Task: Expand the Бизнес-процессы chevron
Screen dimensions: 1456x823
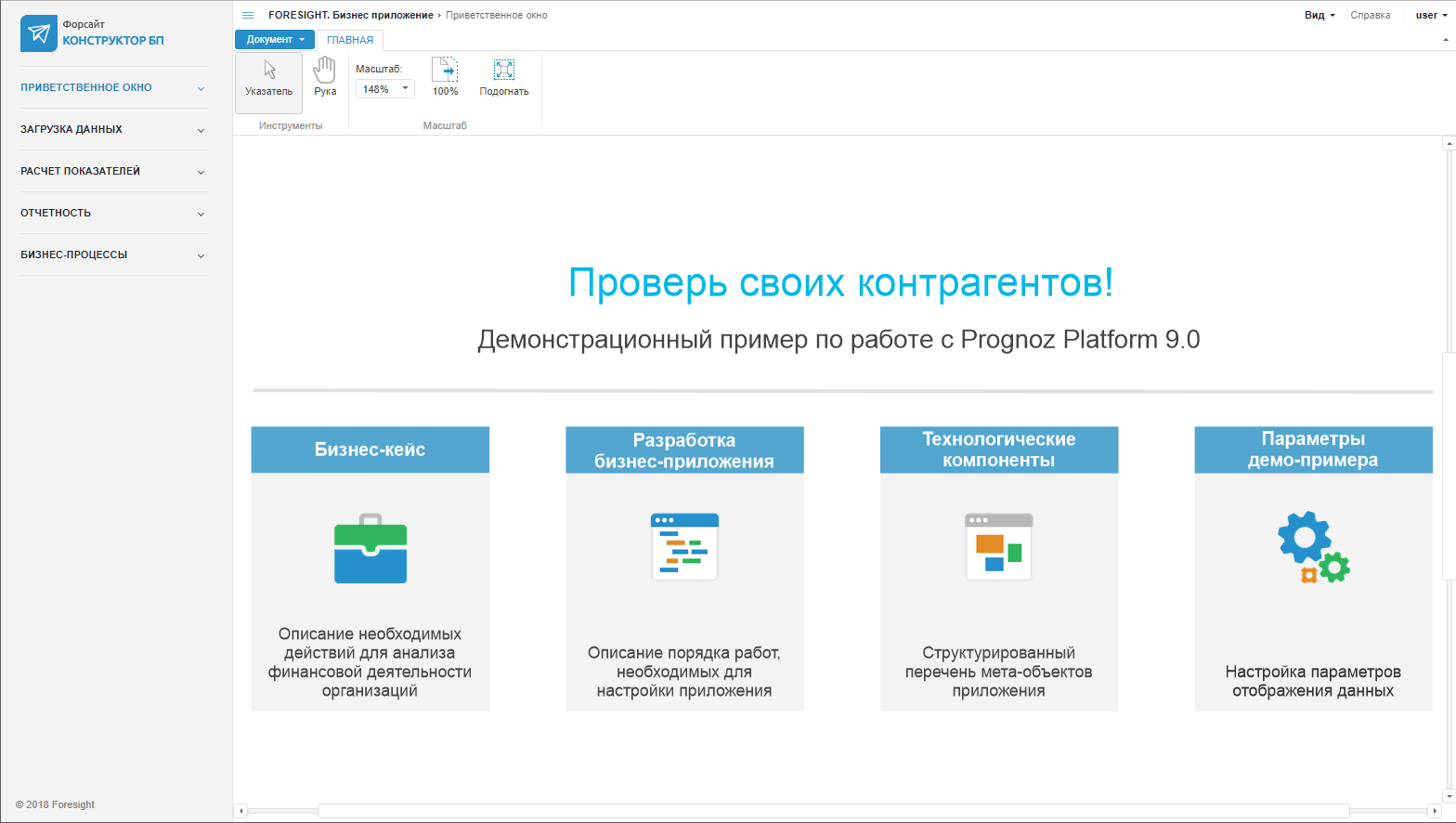Action: (x=201, y=255)
